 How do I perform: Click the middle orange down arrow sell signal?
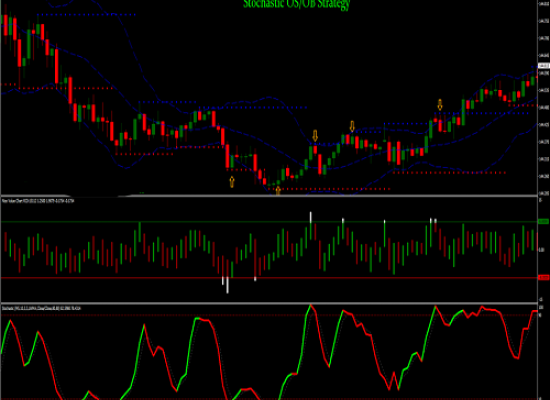pyautogui.click(x=352, y=127)
